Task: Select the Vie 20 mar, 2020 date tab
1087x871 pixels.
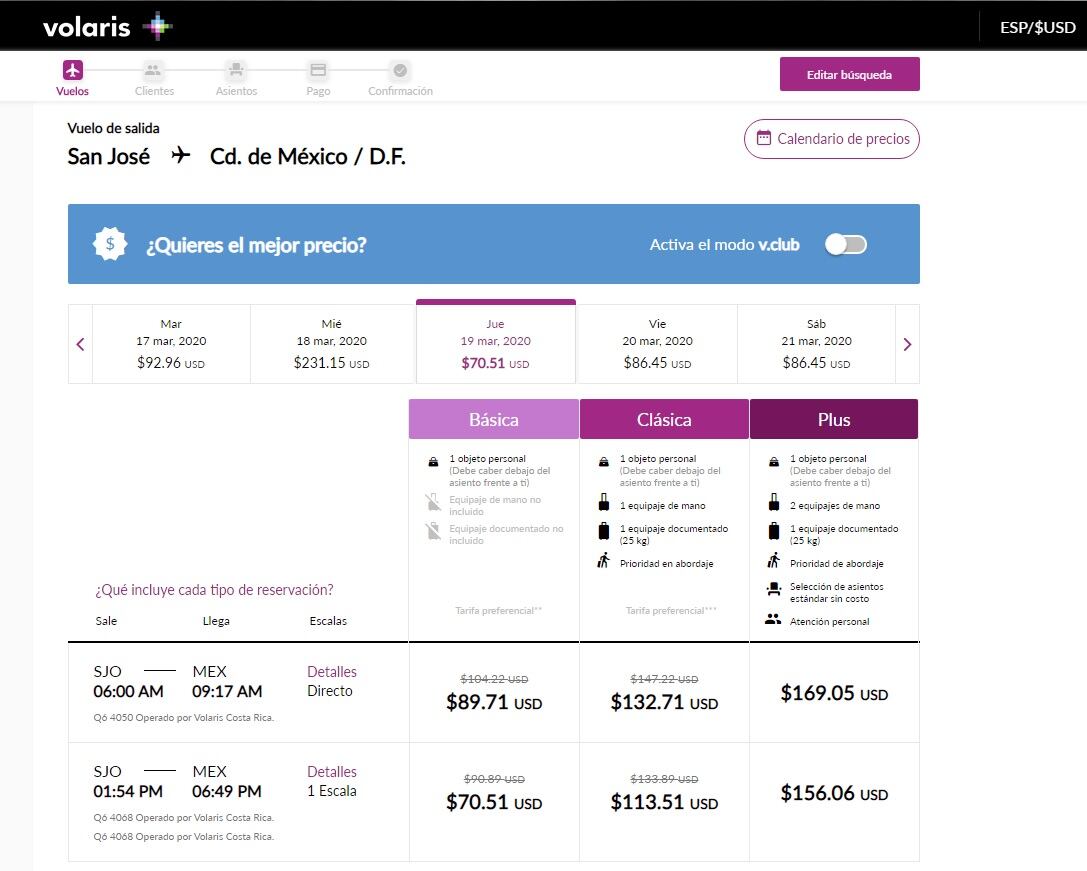Action: [x=657, y=344]
